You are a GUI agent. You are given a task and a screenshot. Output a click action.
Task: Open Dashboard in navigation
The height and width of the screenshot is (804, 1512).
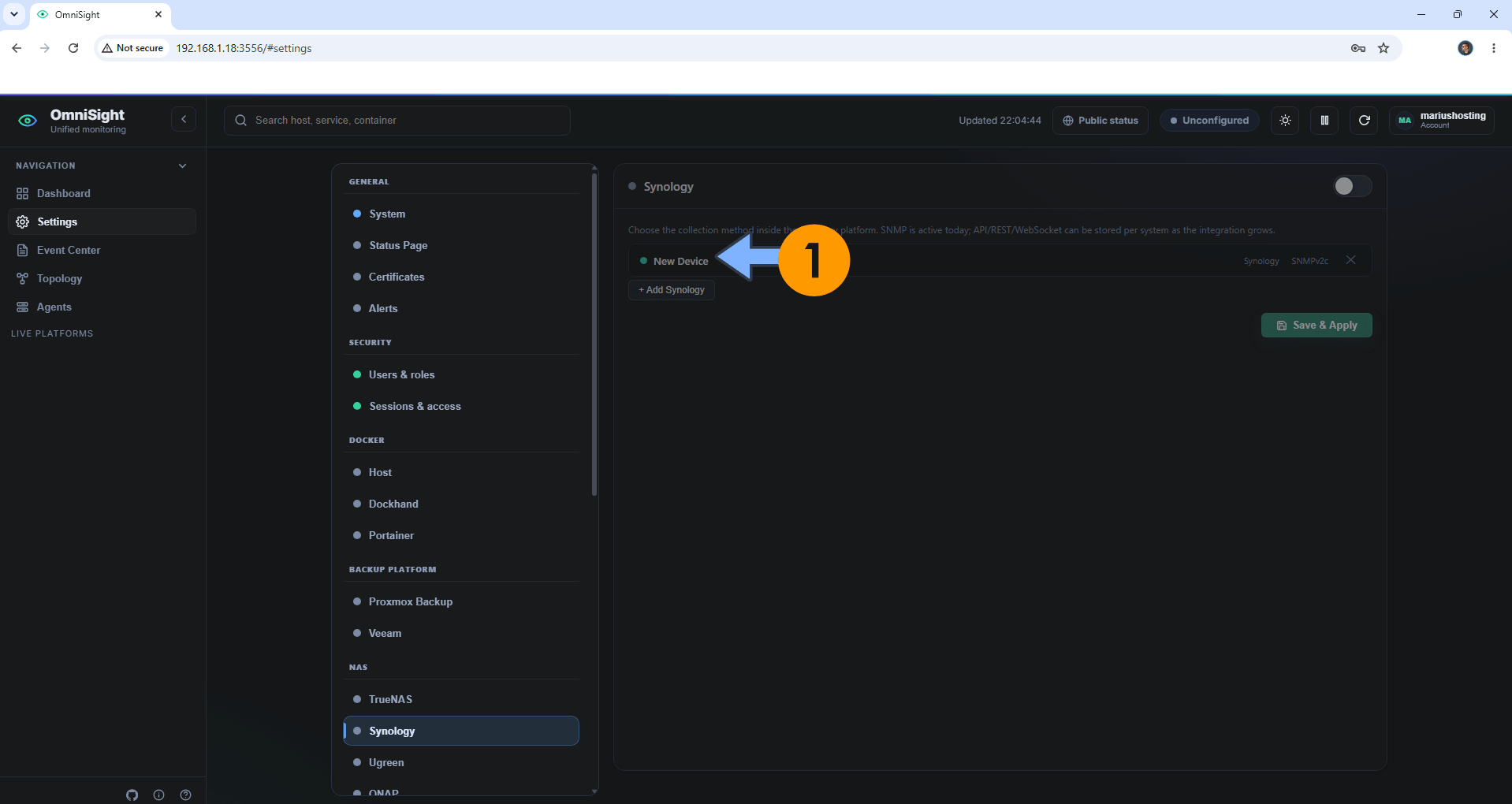(102, 193)
